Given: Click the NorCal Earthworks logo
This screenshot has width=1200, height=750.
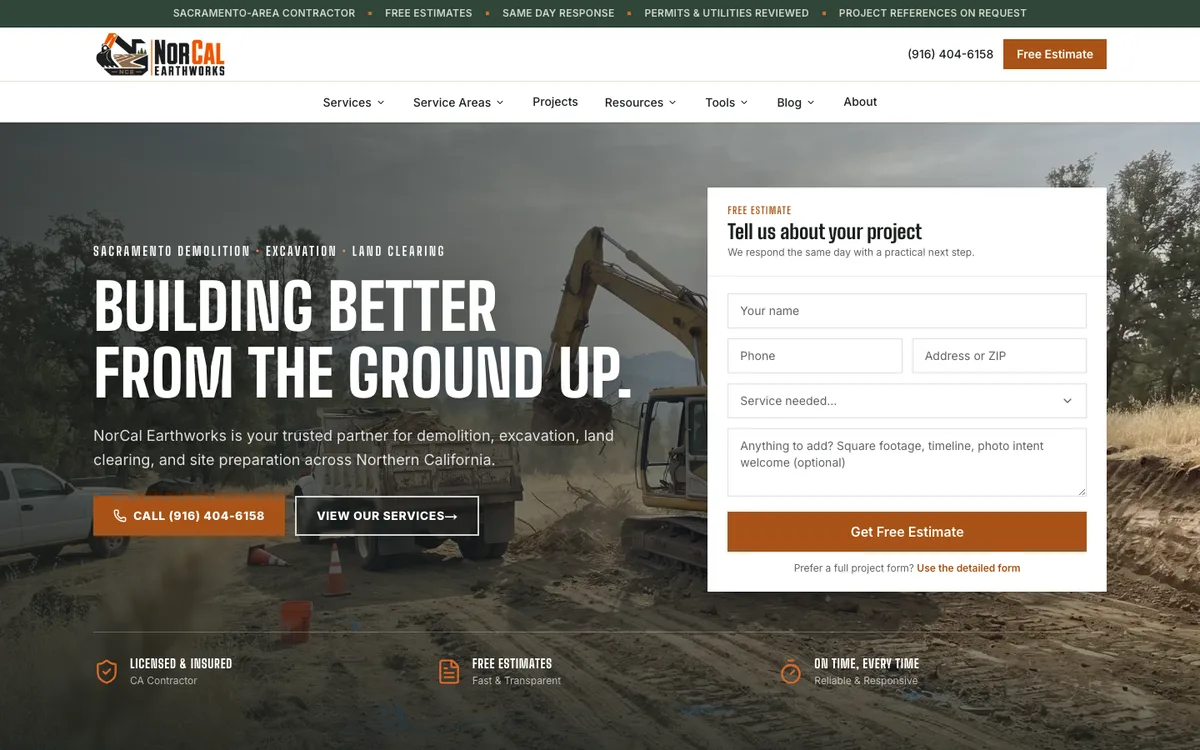Looking at the screenshot, I should (x=160, y=54).
